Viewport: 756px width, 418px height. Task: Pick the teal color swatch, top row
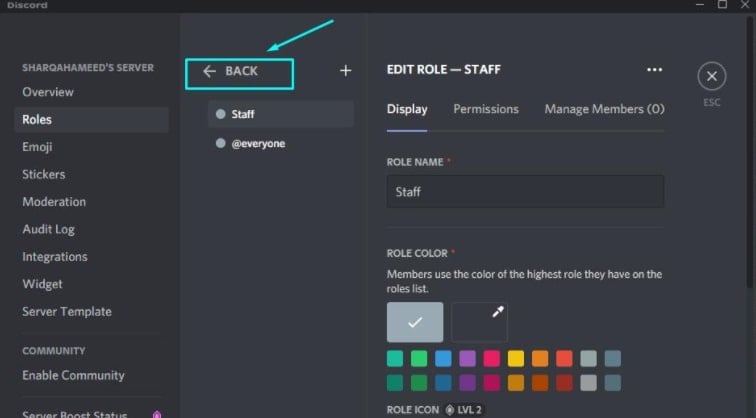[395, 359]
